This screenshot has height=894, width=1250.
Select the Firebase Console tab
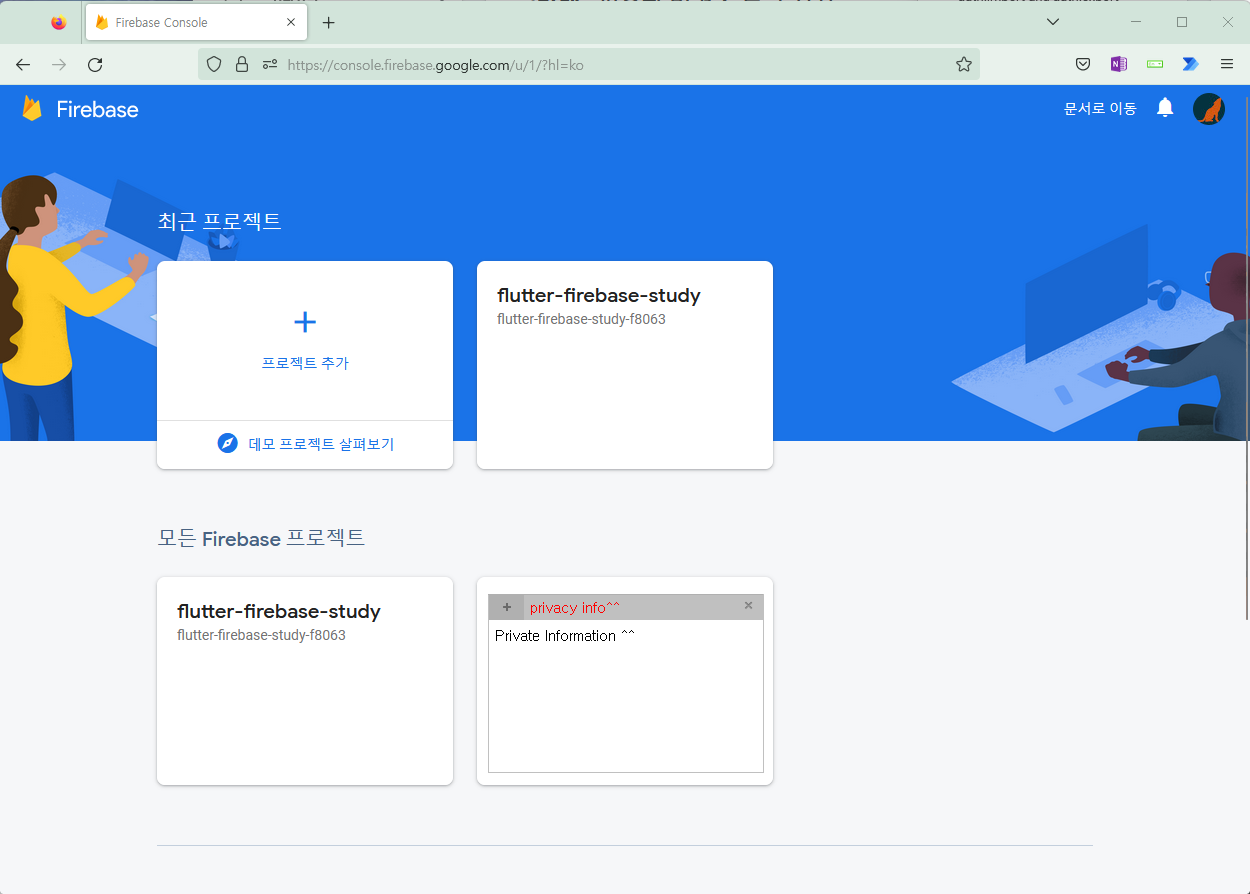click(196, 22)
